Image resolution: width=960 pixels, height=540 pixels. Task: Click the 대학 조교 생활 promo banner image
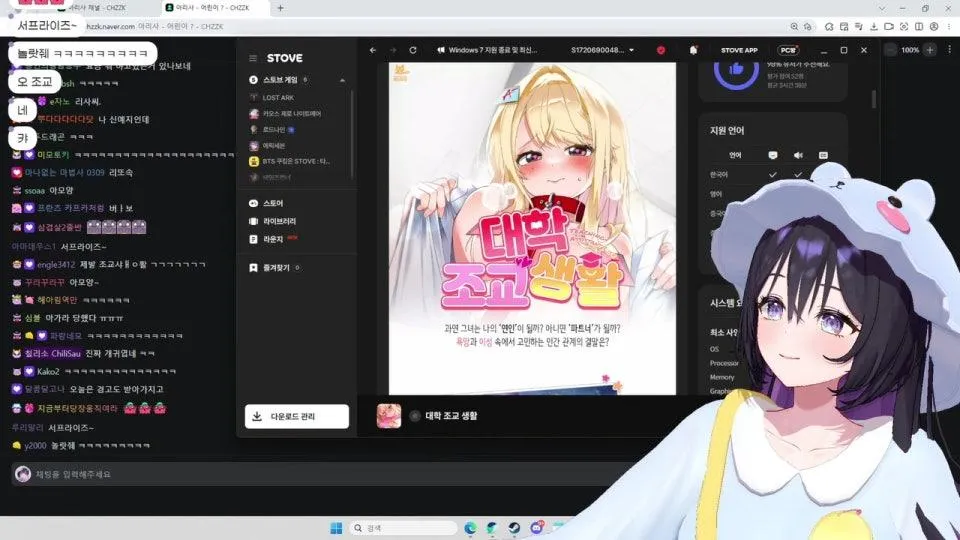click(532, 228)
